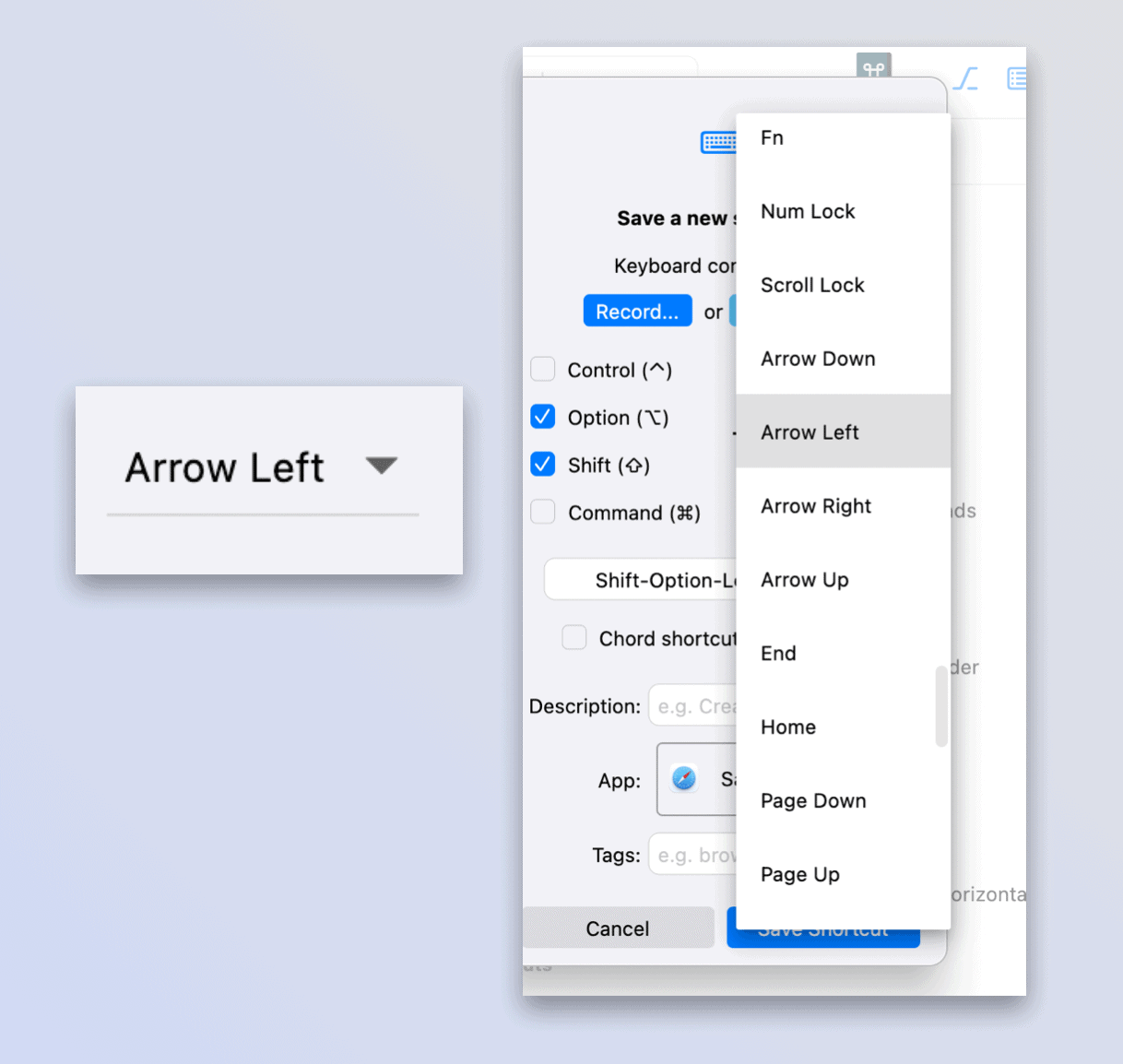1123x1064 pixels.
Task: Disable the Shift (⇧) modifier checkbox
Action: click(542, 465)
